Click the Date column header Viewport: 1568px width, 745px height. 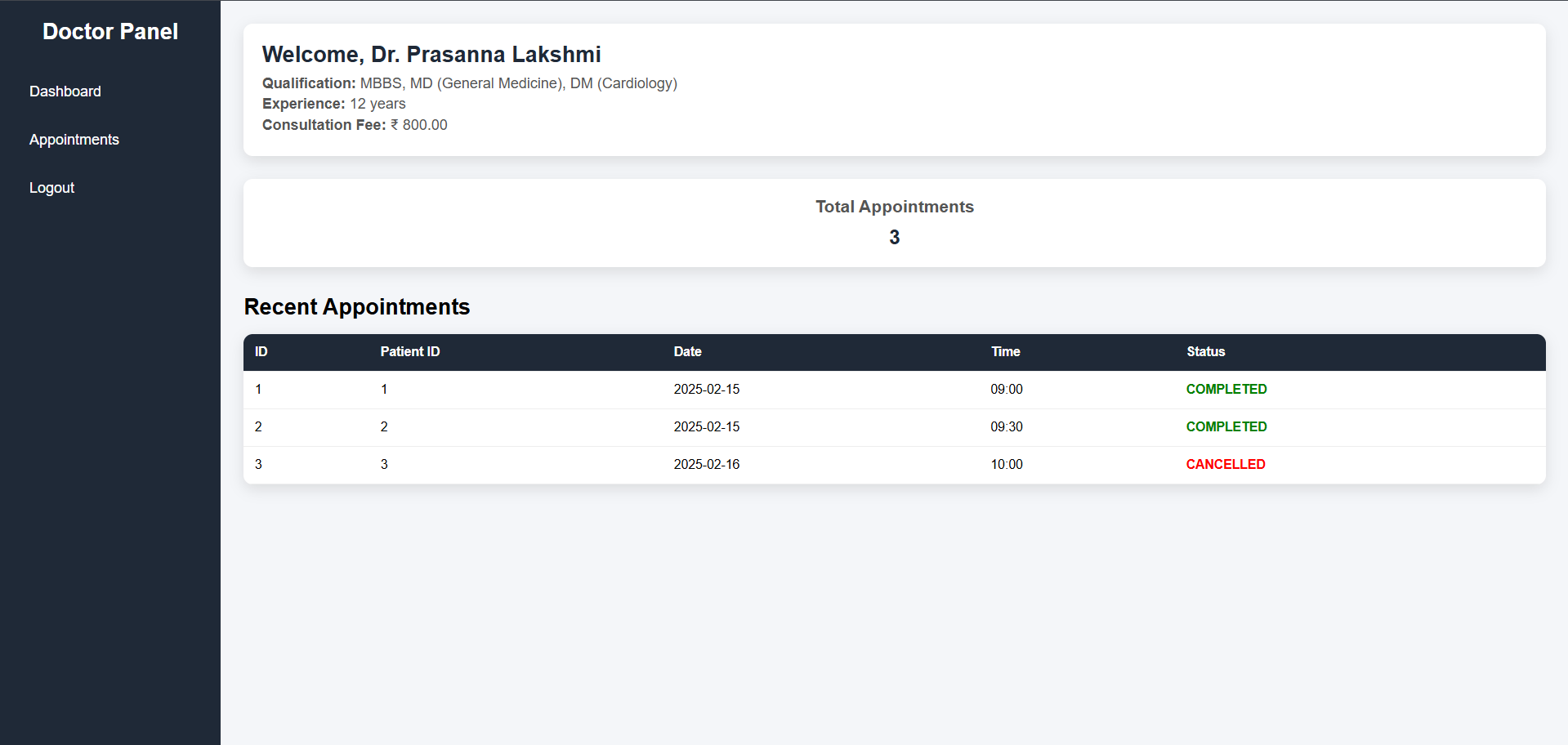click(688, 352)
